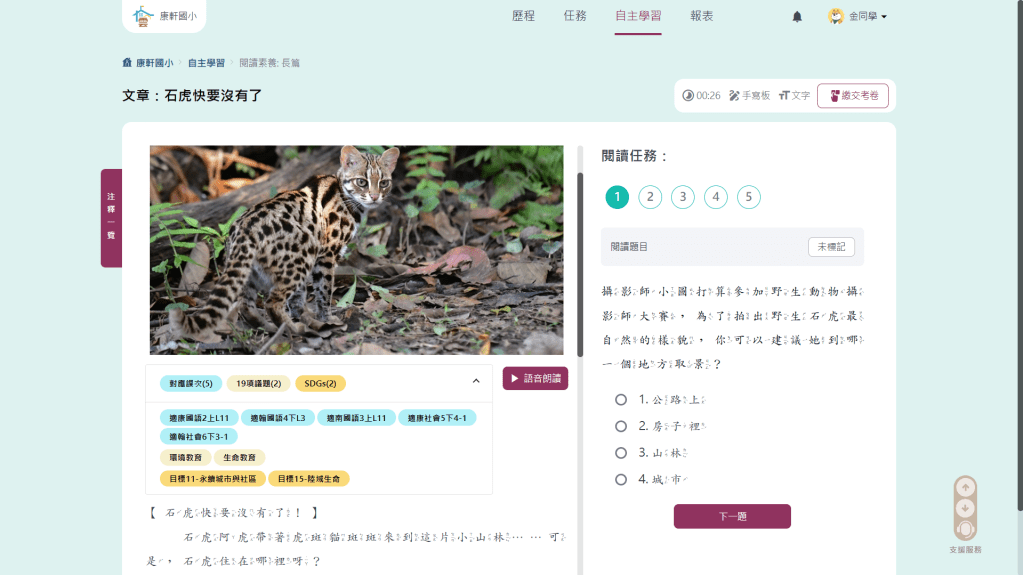The height and width of the screenshot is (575, 1023).
Task: Open the 金同學 user account dropdown
Action: coord(857,17)
